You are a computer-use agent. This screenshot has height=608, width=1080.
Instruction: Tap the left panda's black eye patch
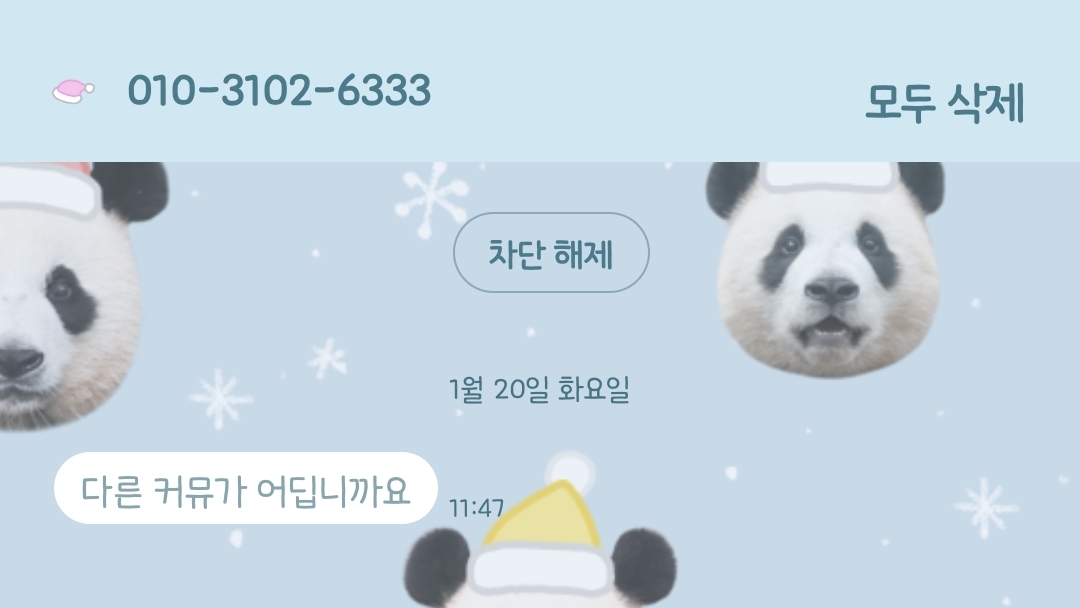pyautogui.click(x=71, y=300)
